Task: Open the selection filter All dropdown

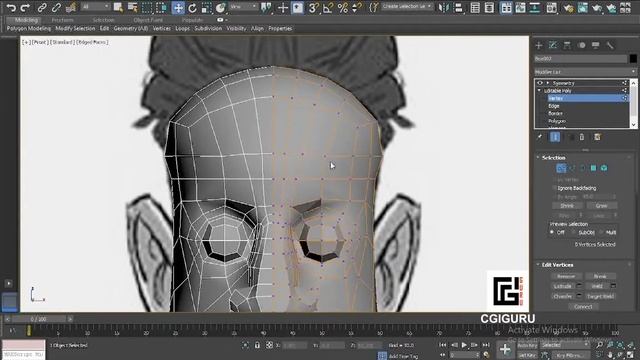Action: [96, 7]
